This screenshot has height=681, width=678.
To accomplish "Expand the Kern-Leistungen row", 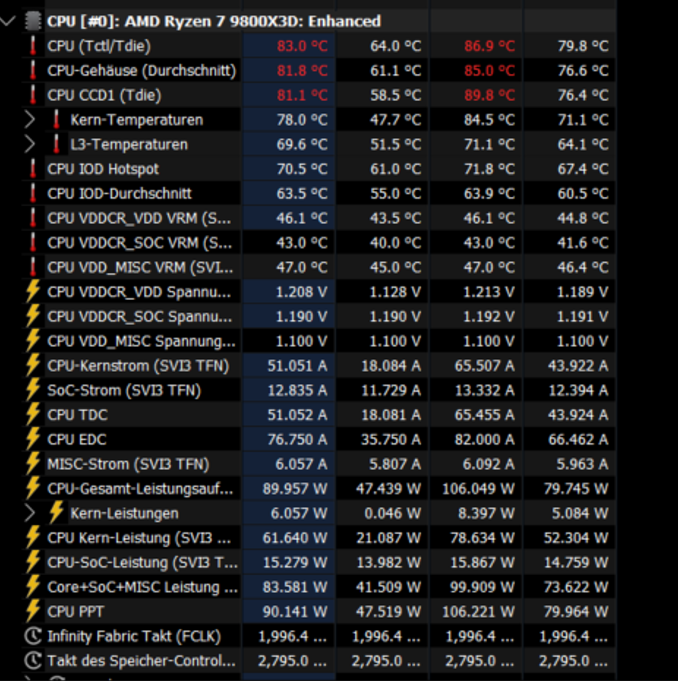I will tap(30, 513).
